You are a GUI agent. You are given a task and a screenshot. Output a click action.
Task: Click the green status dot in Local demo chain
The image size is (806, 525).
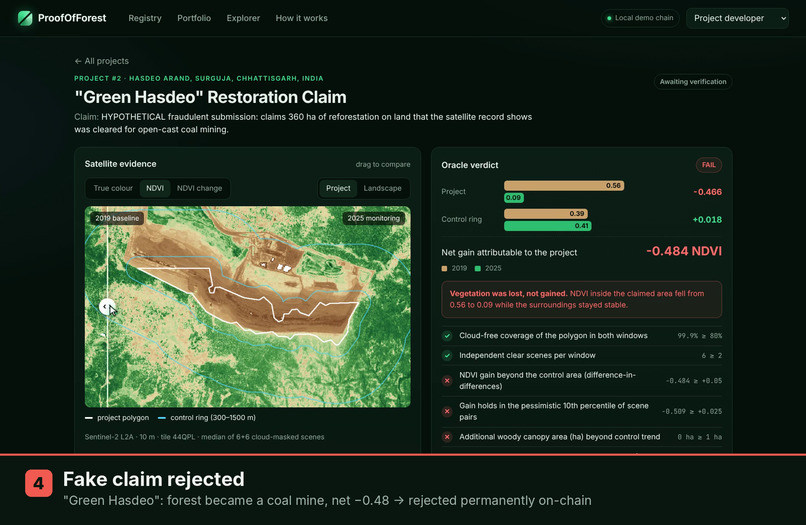(x=609, y=18)
